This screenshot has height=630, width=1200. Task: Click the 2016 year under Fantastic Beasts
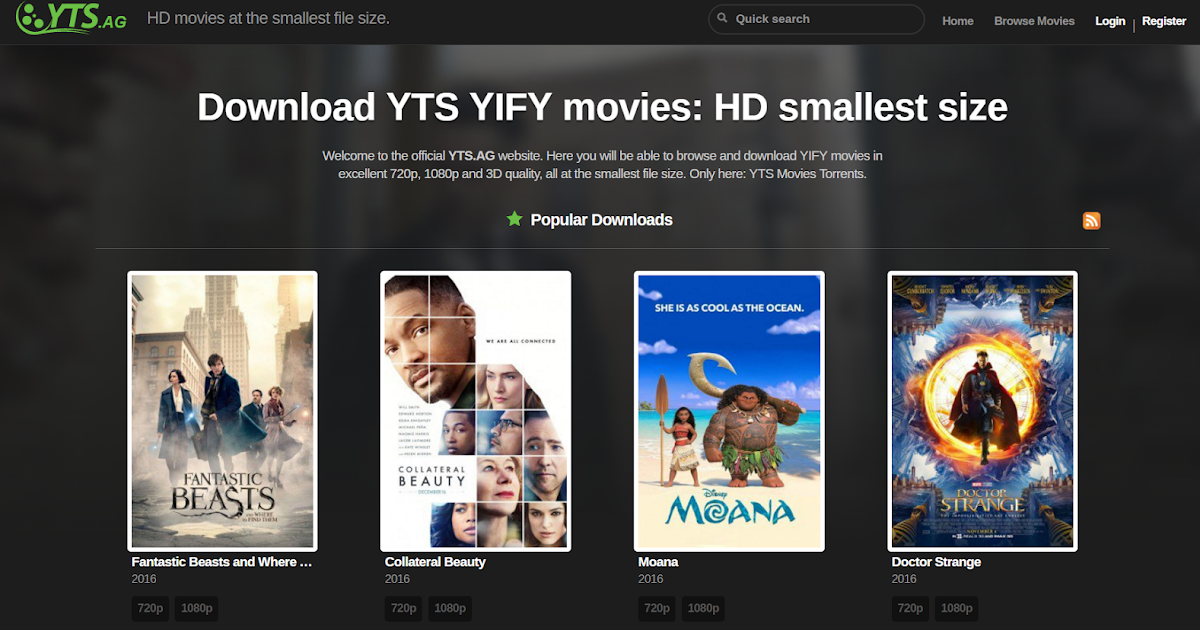click(x=144, y=579)
